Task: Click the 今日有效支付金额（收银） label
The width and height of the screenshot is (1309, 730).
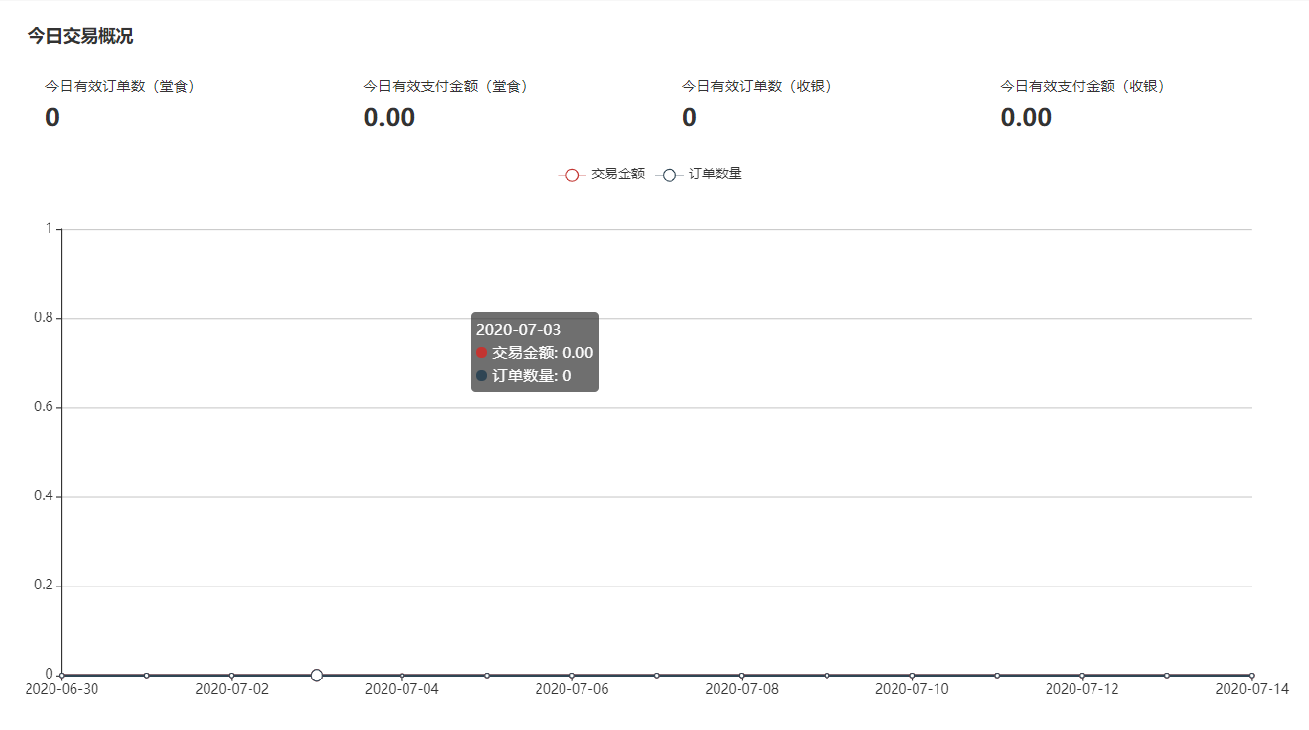Action: [x=1085, y=87]
